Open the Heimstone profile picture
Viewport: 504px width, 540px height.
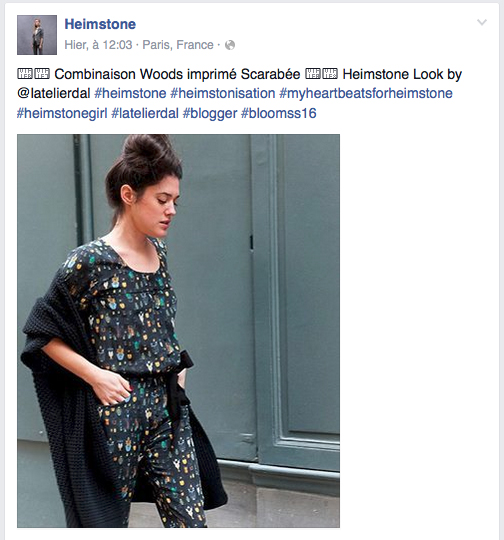pyautogui.click(x=37, y=35)
